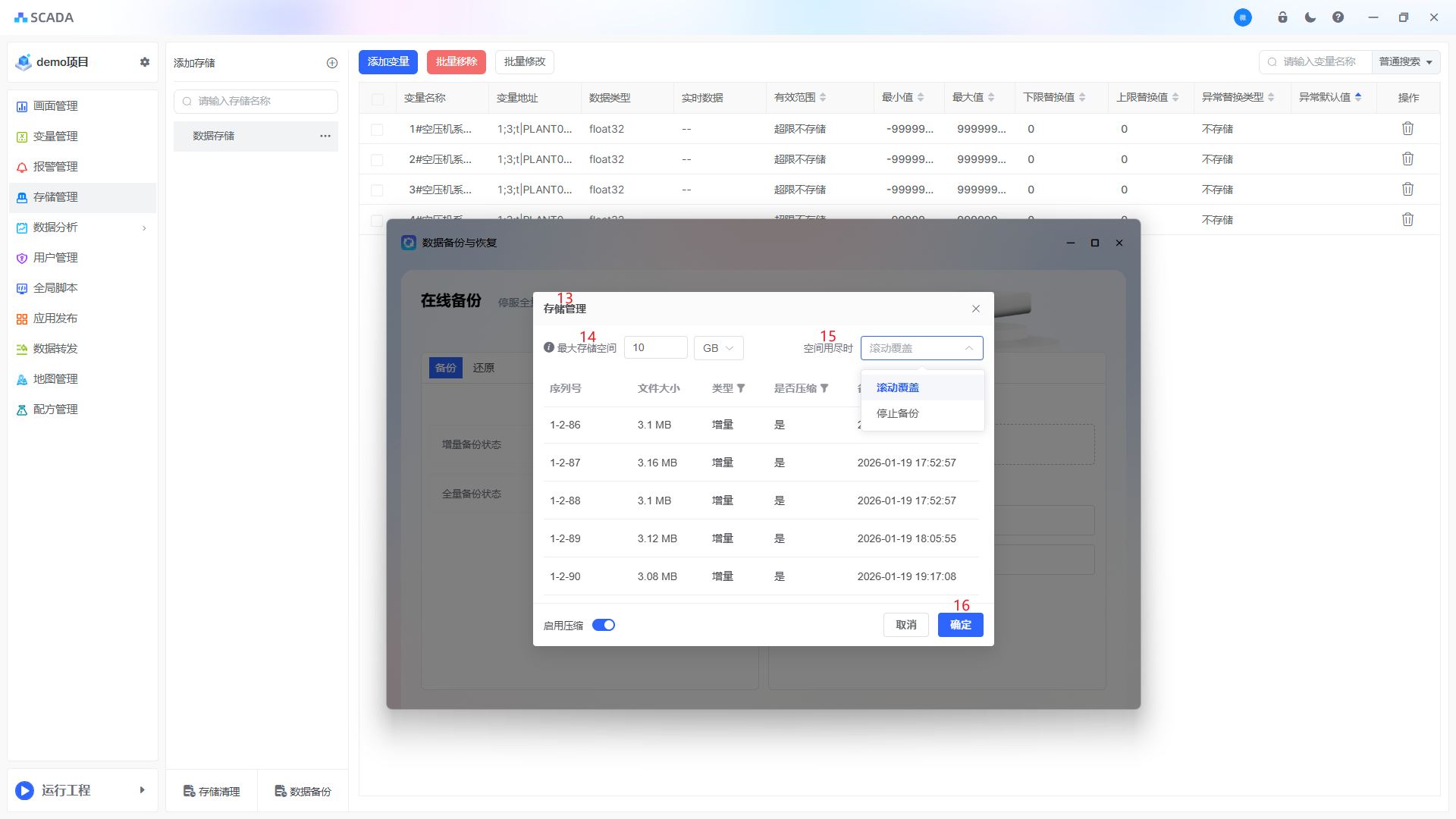Viewport: 1456px width, 819px height.
Task: Open the GB unit dropdown
Action: click(x=718, y=348)
